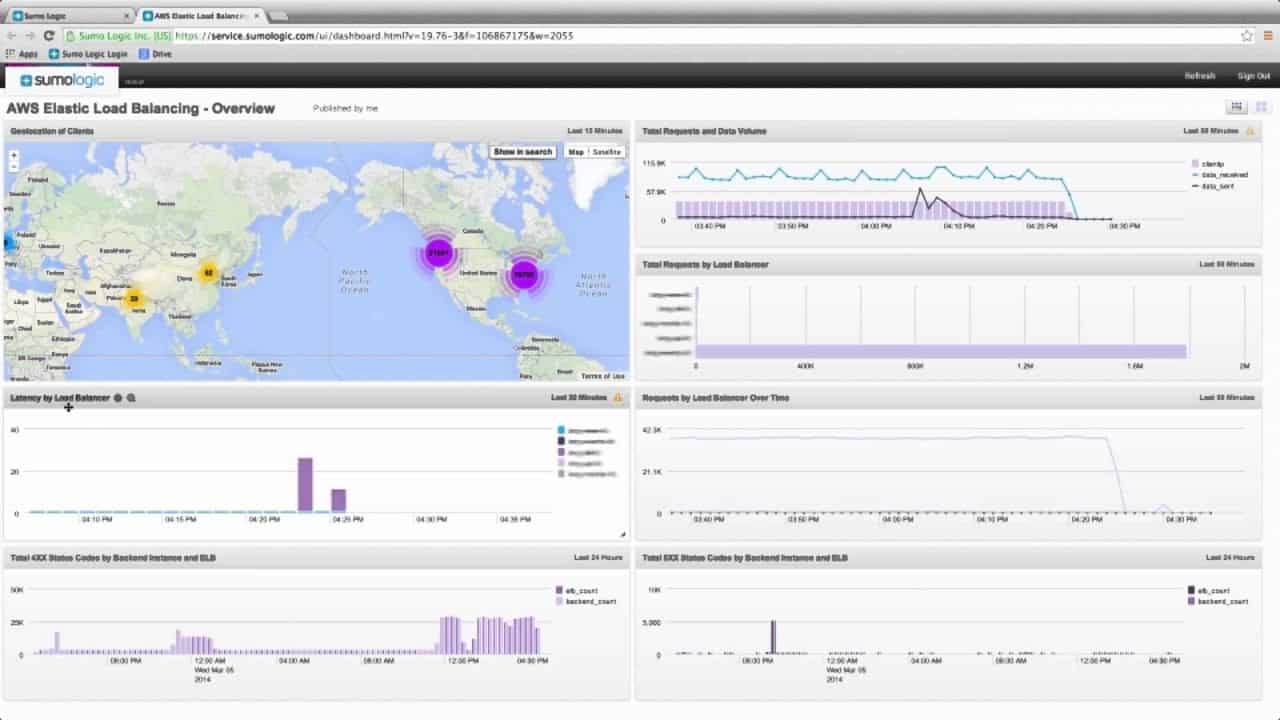Click warning icon on Latency by Load Balancer

(617, 398)
